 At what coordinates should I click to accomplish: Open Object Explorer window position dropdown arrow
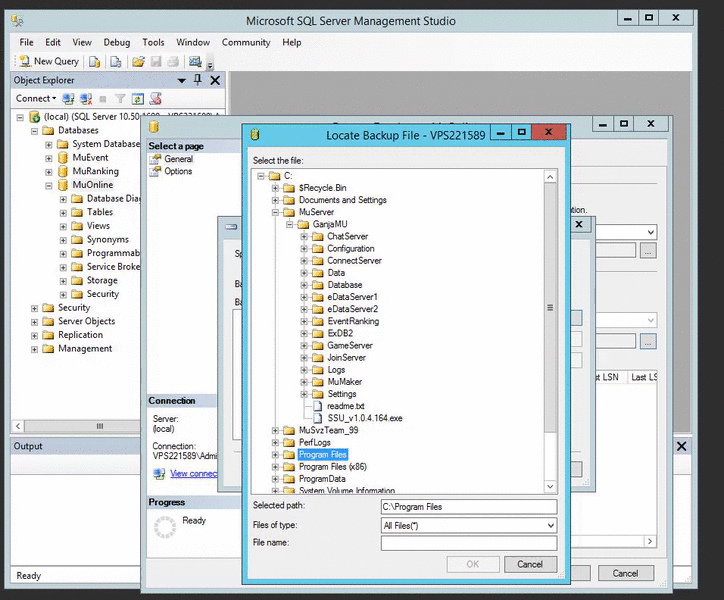(x=182, y=81)
